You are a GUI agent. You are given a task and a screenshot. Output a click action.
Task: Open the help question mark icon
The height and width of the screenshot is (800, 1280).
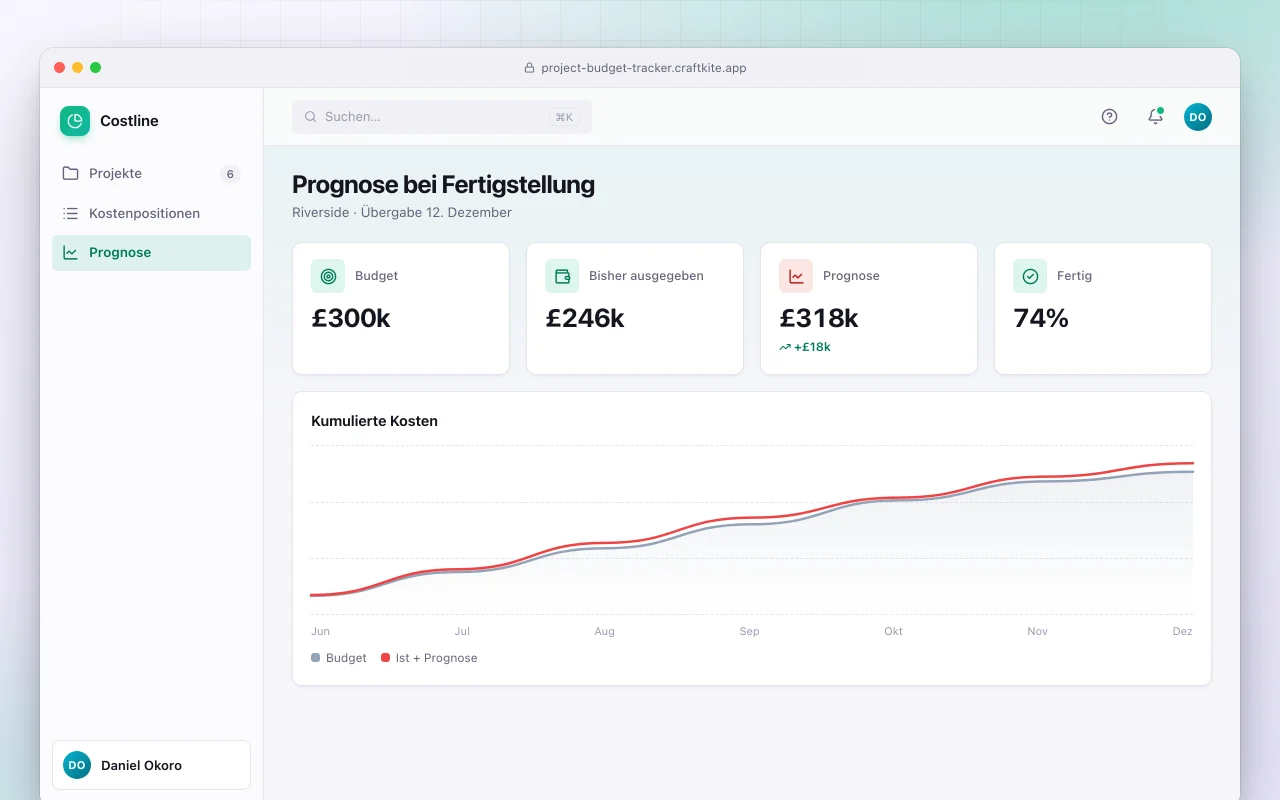tap(1109, 117)
